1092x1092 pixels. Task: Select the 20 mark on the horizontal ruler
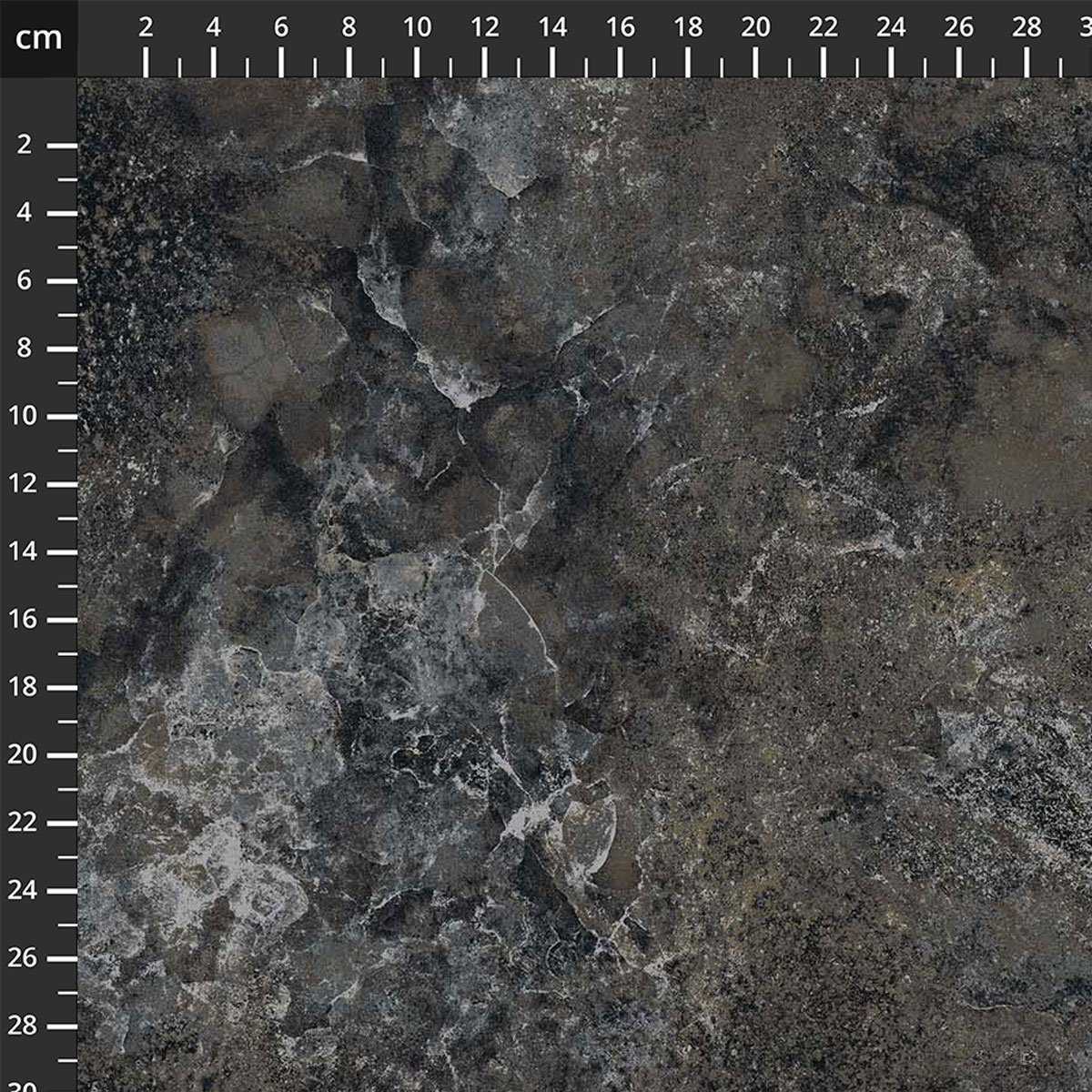pyautogui.click(x=755, y=28)
